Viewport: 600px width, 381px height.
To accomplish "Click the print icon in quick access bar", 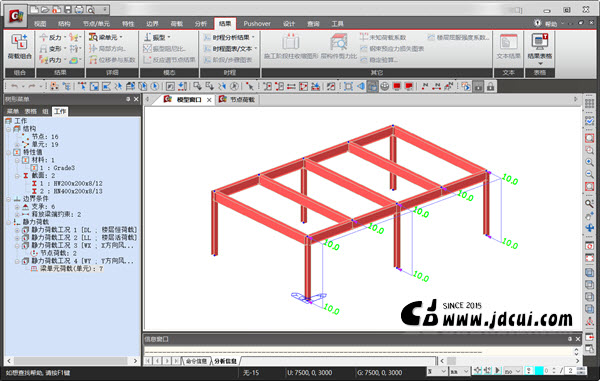I will coord(79,9).
